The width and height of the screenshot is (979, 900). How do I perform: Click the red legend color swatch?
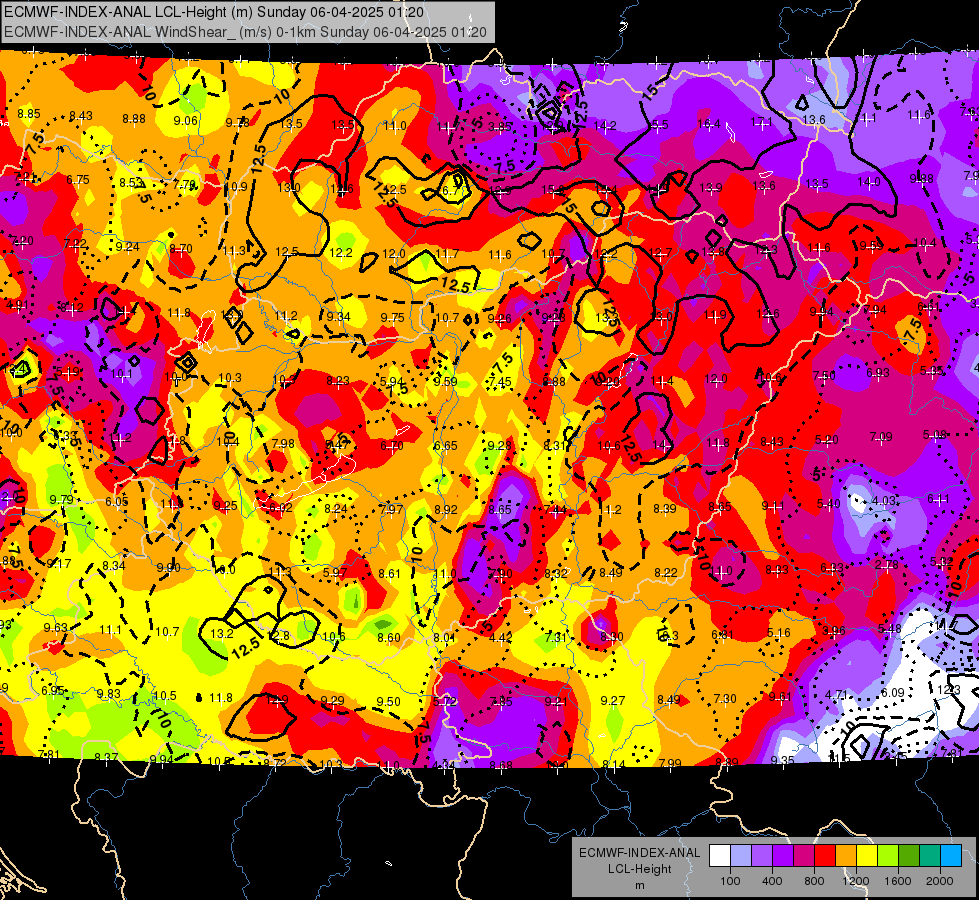825,856
